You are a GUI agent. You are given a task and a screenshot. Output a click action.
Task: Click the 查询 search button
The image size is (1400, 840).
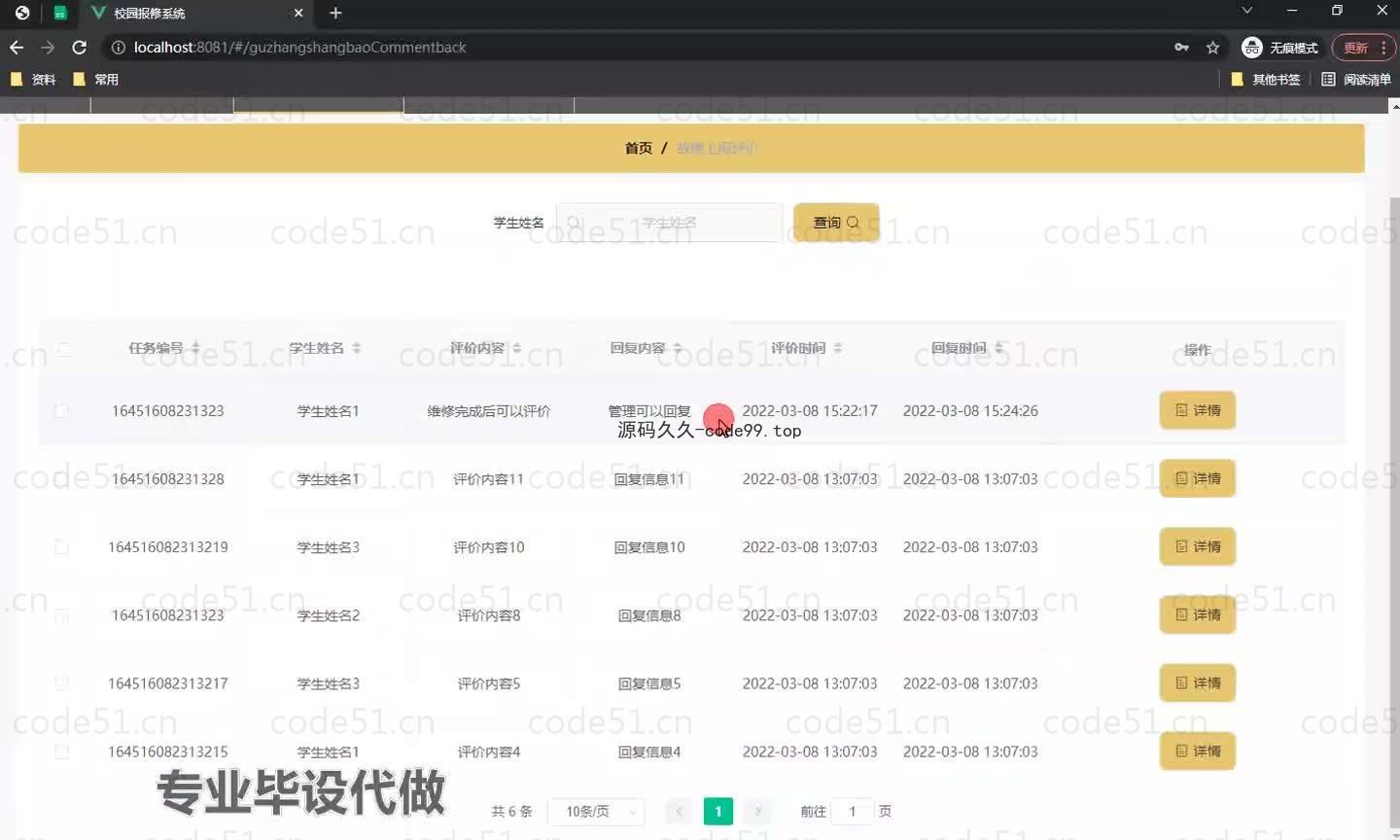pyautogui.click(x=836, y=223)
